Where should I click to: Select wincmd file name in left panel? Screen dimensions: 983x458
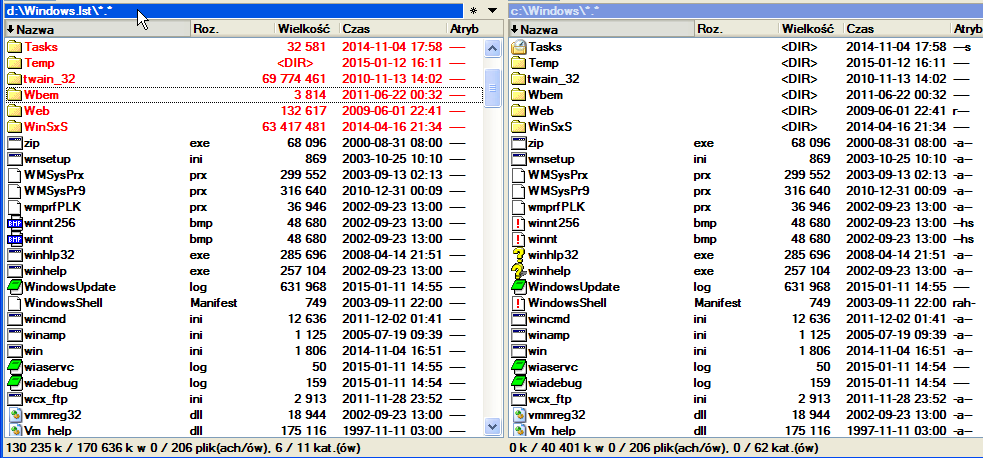click(43, 319)
